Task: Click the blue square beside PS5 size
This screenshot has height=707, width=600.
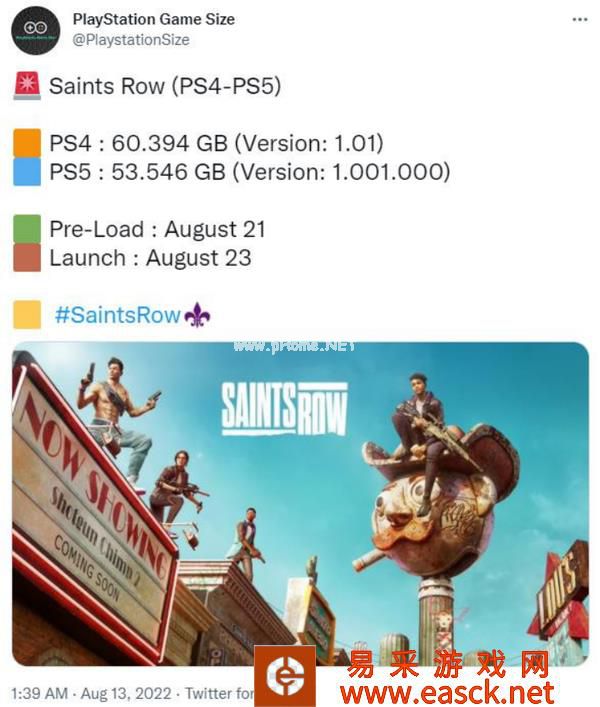Action: pyautogui.click(x=27, y=171)
